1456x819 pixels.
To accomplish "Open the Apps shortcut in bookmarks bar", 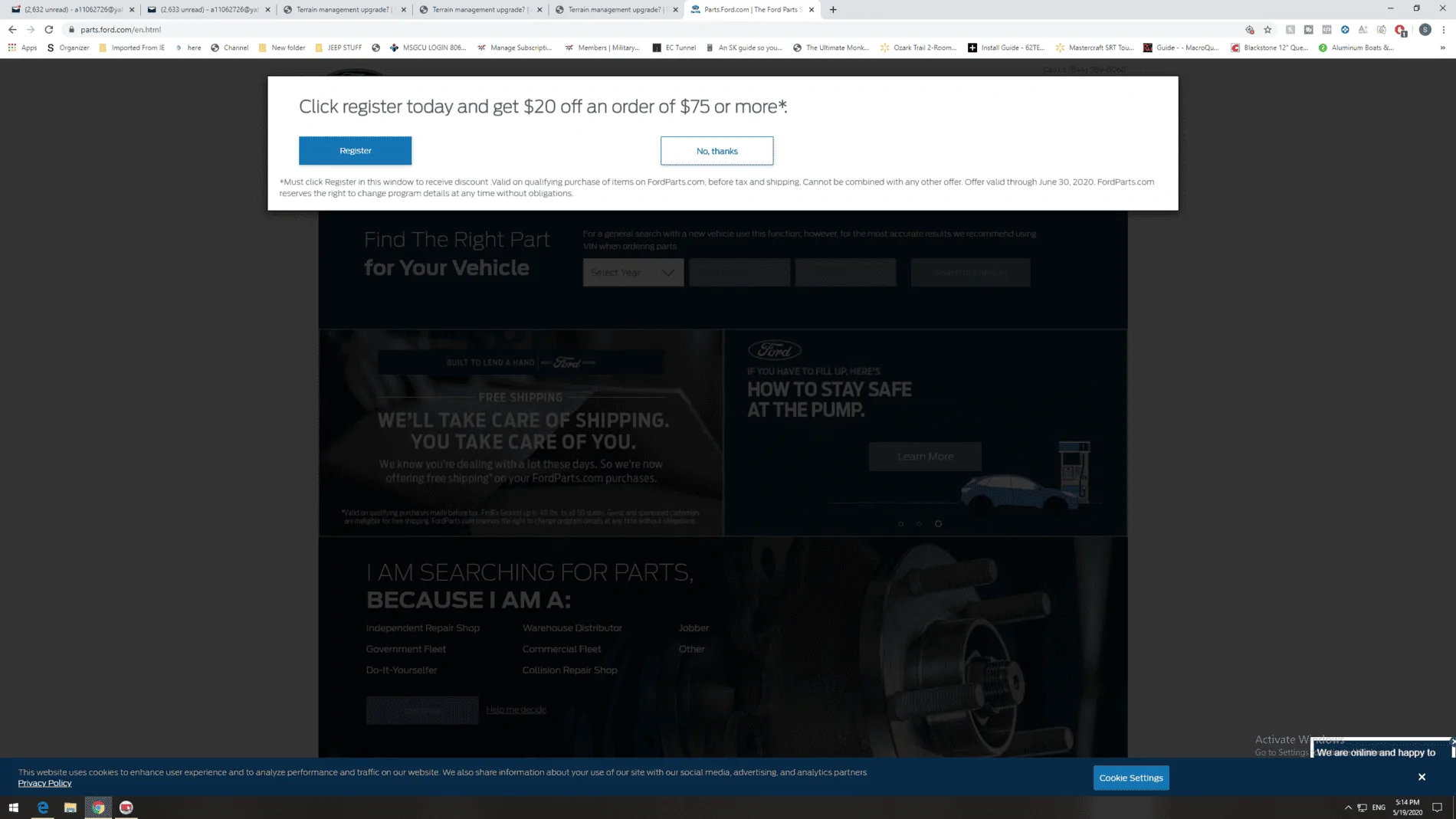I will [x=22, y=48].
